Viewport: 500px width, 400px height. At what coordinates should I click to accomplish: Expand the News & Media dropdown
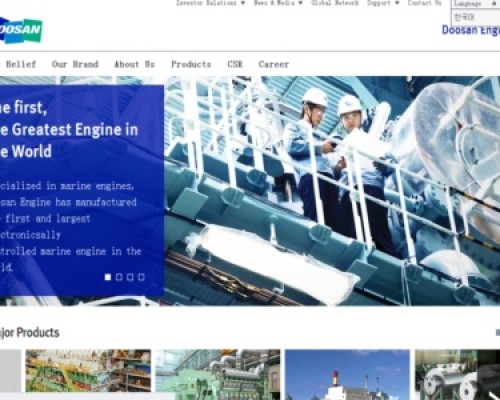(x=278, y=3)
